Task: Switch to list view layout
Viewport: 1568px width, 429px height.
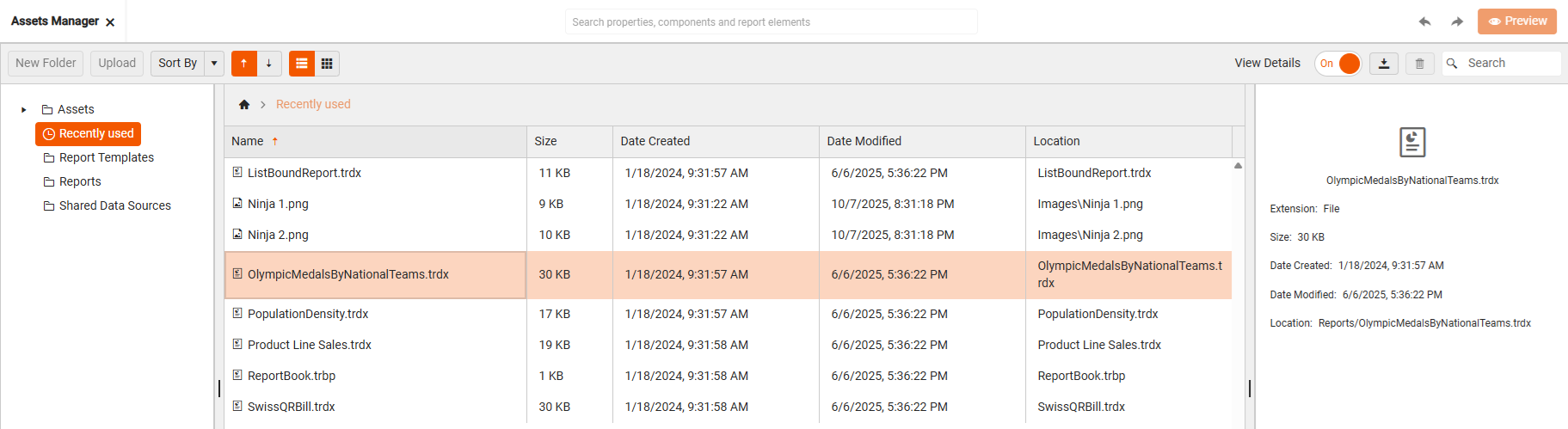Action: pos(302,64)
